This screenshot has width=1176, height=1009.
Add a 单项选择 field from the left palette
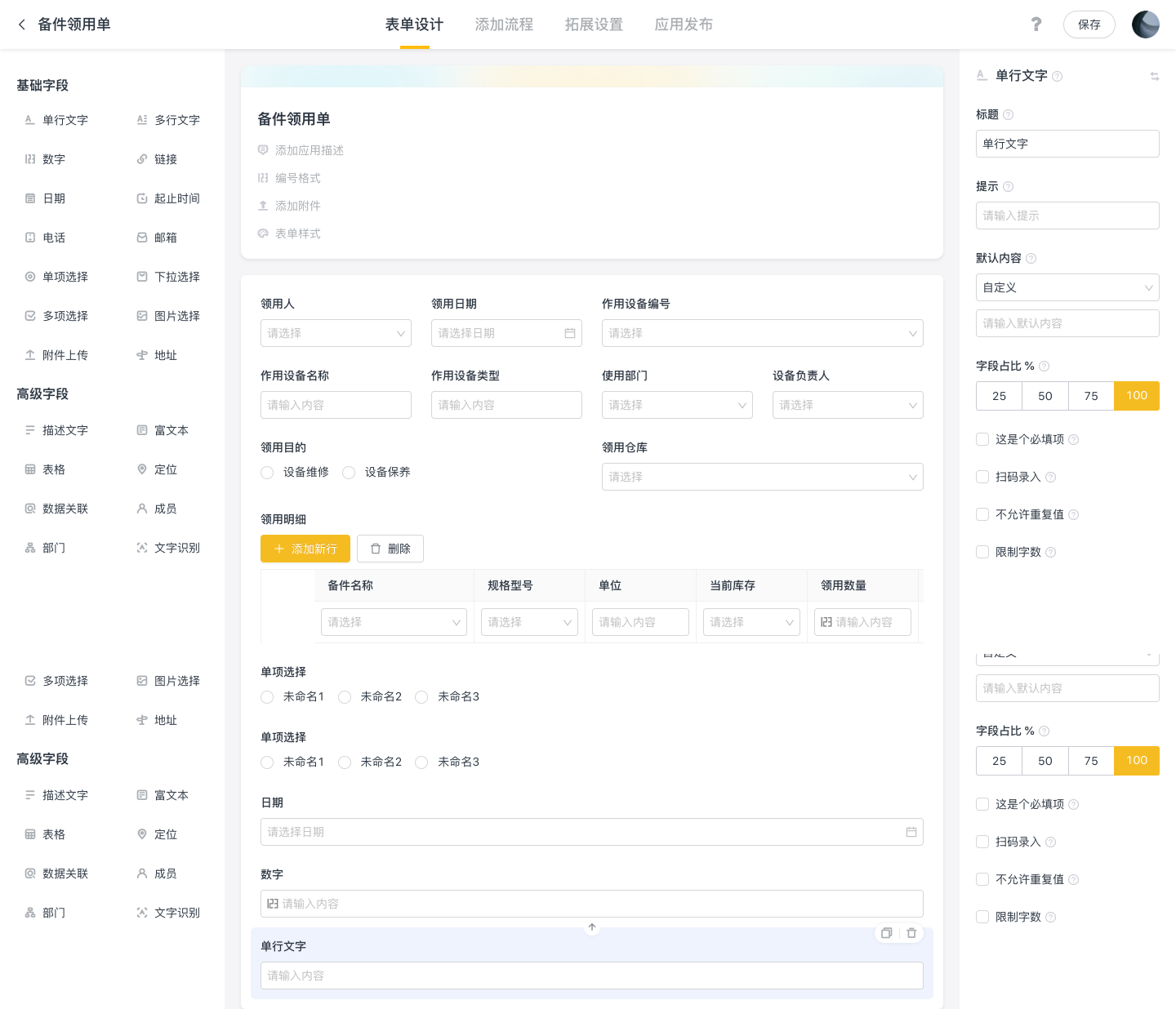[x=56, y=277]
